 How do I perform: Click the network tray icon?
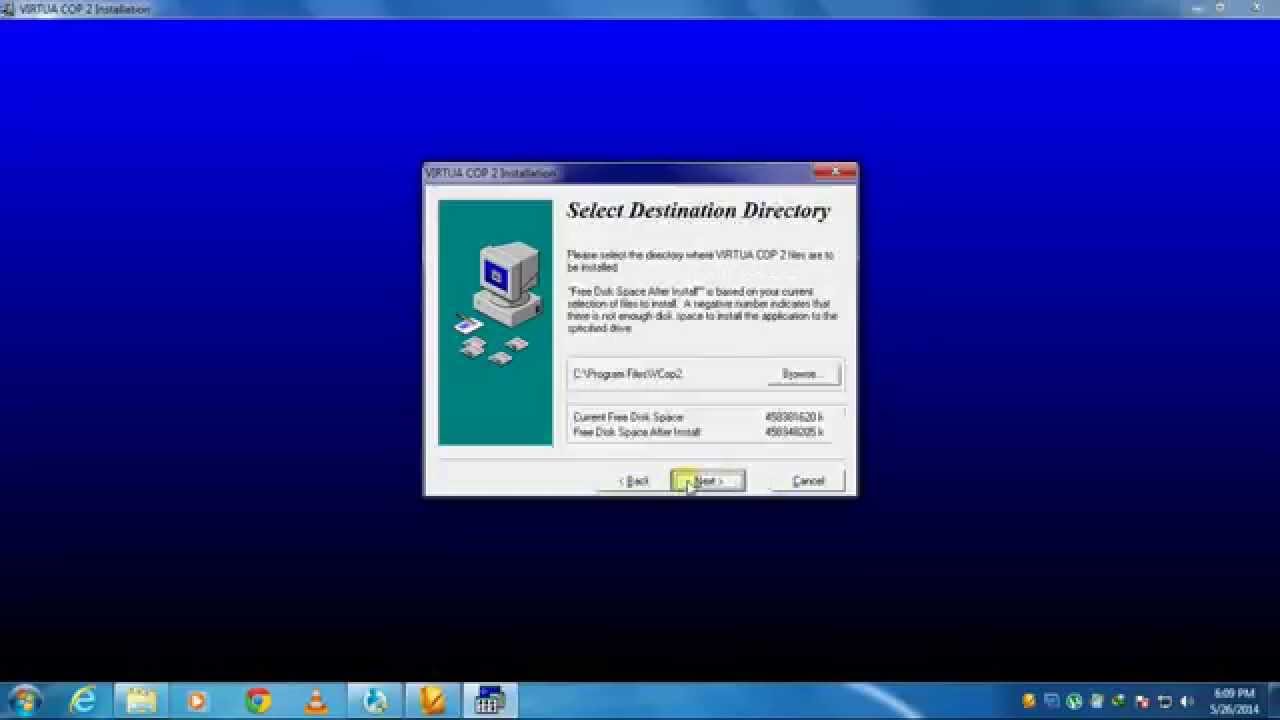point(1165,701)
